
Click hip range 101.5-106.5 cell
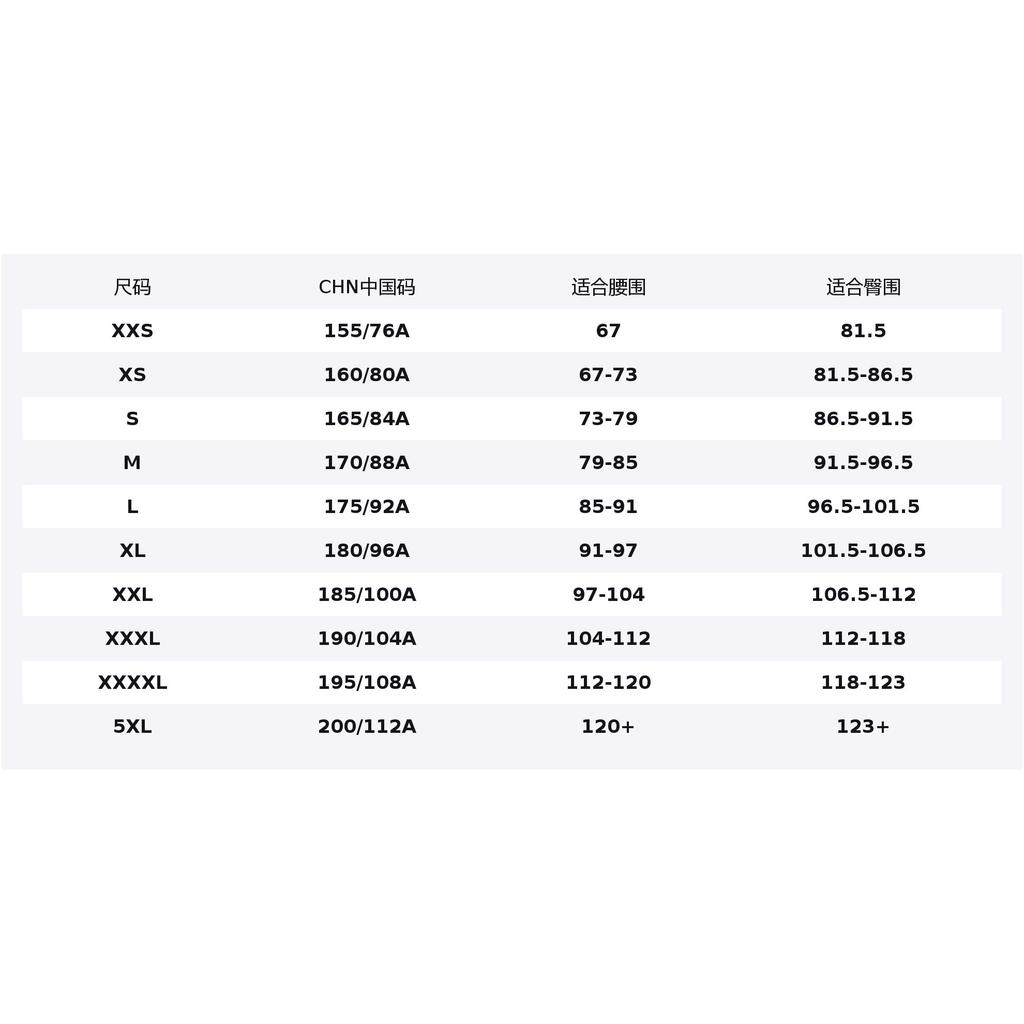coord(863,551)
